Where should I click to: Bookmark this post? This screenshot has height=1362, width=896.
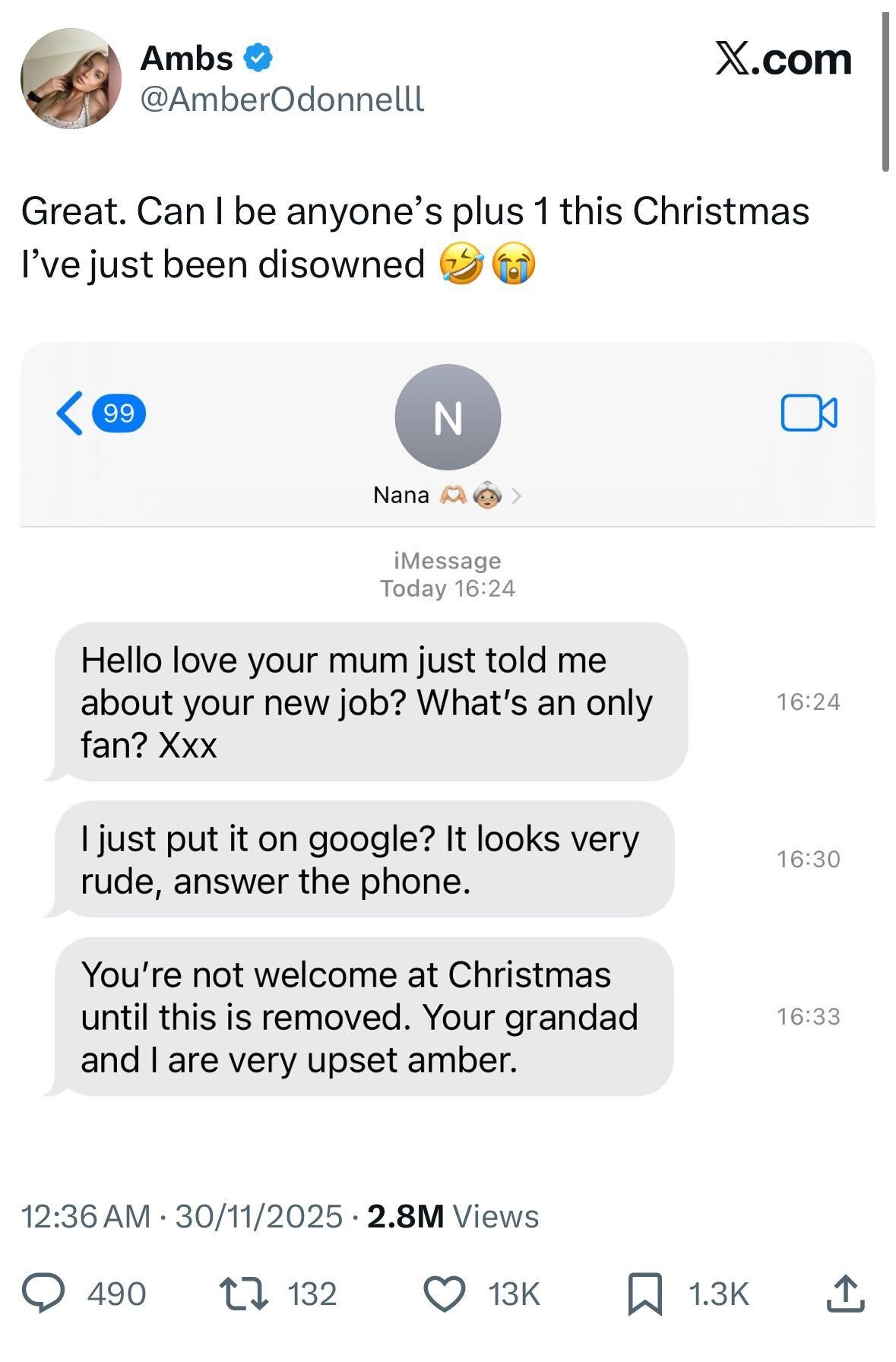644,1294
